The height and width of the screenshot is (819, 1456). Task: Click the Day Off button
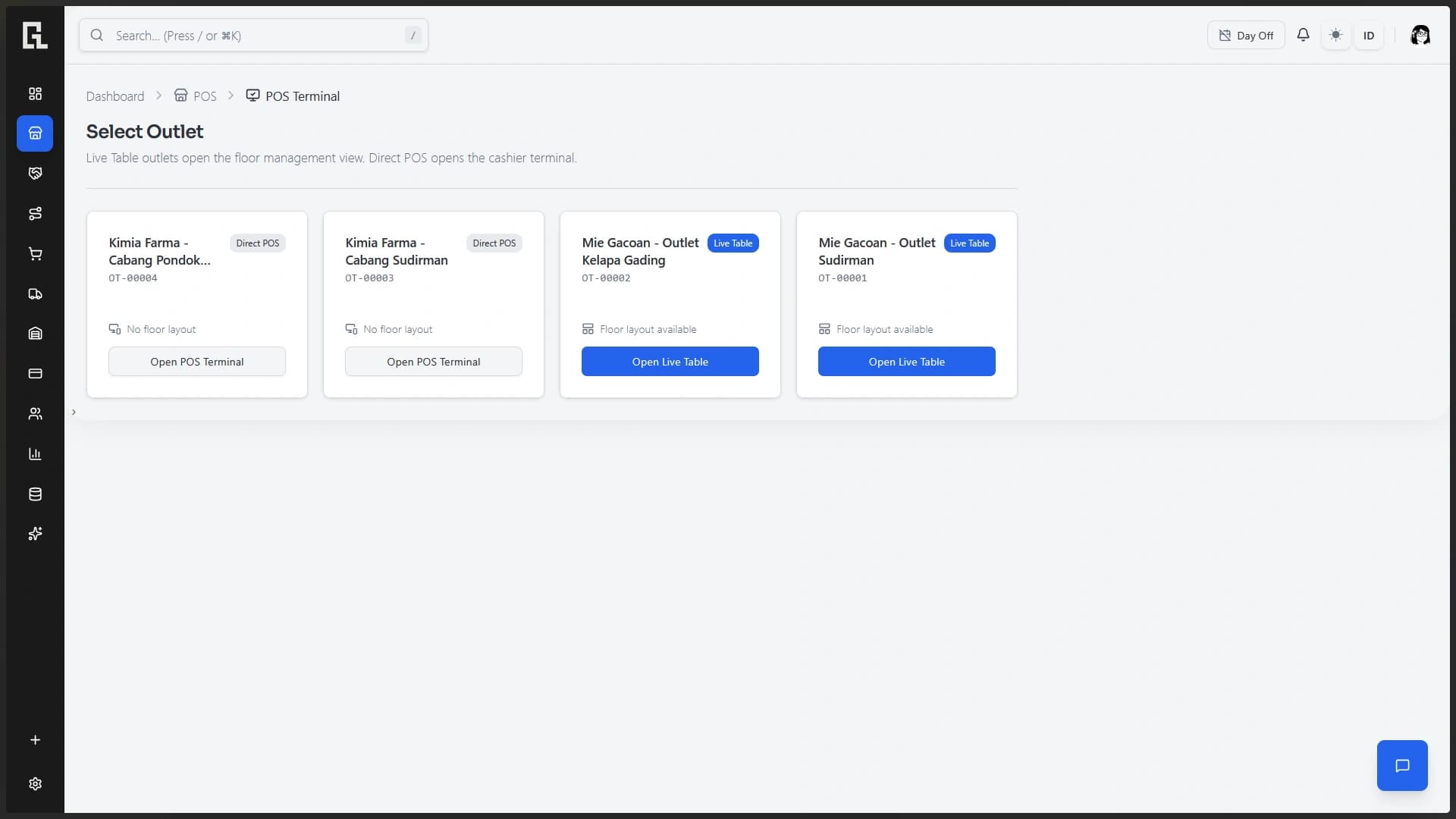pyautogui.click(x=1246, y=35)
